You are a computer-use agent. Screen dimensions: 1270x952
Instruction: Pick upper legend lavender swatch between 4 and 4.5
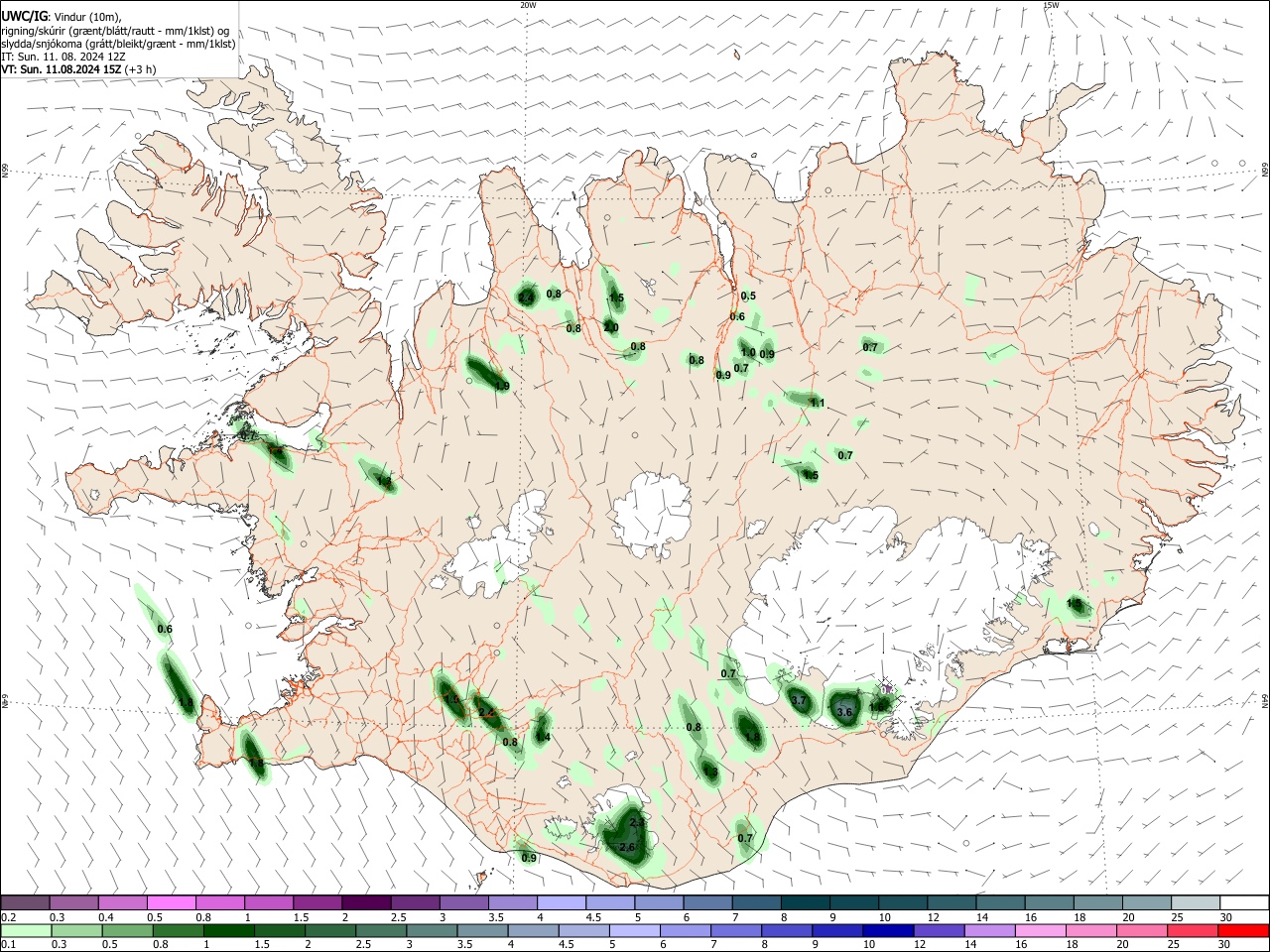pyautogui.click(x=561, y=902)
